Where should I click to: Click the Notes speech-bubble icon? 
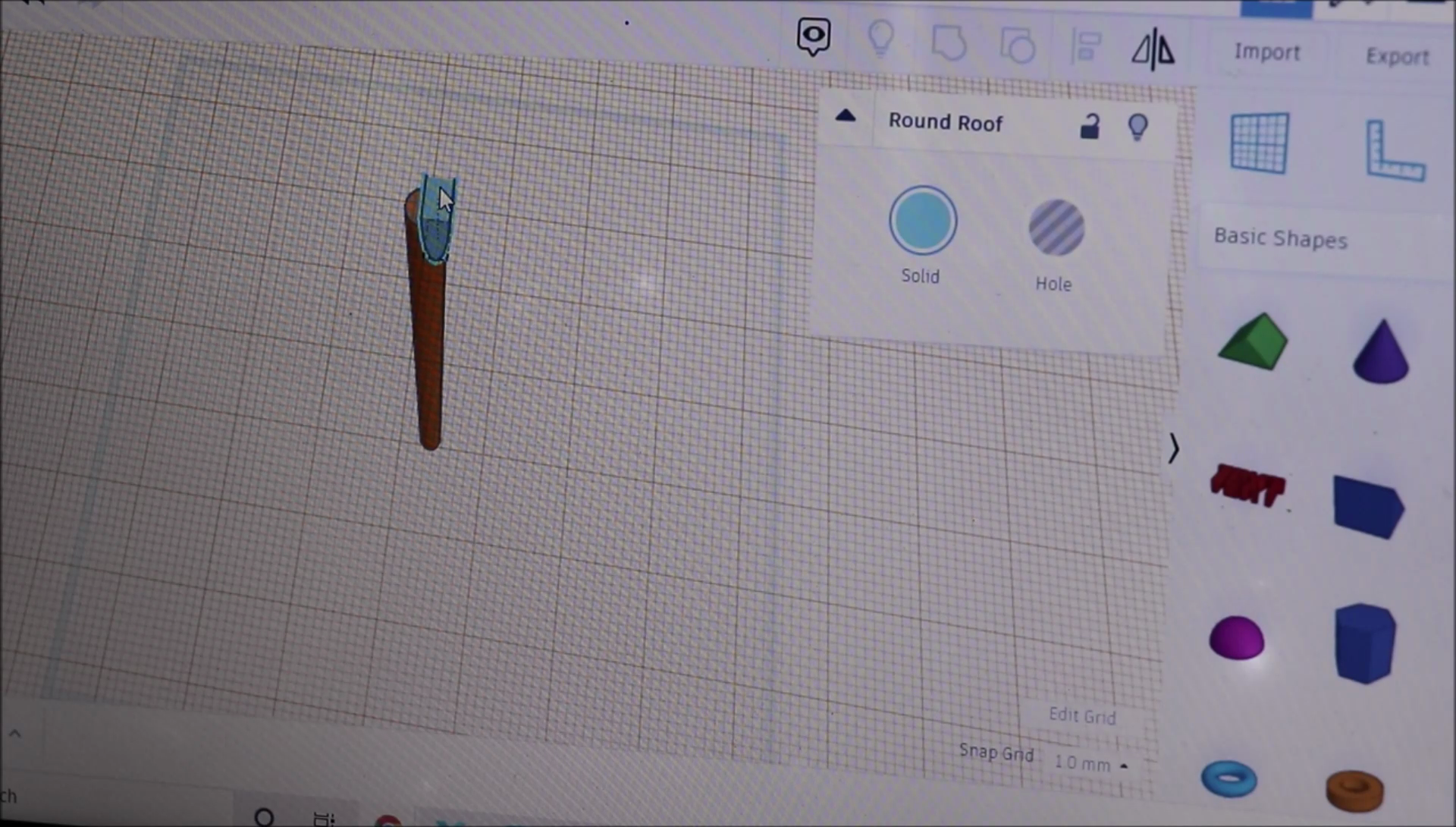tap(813, 36)
